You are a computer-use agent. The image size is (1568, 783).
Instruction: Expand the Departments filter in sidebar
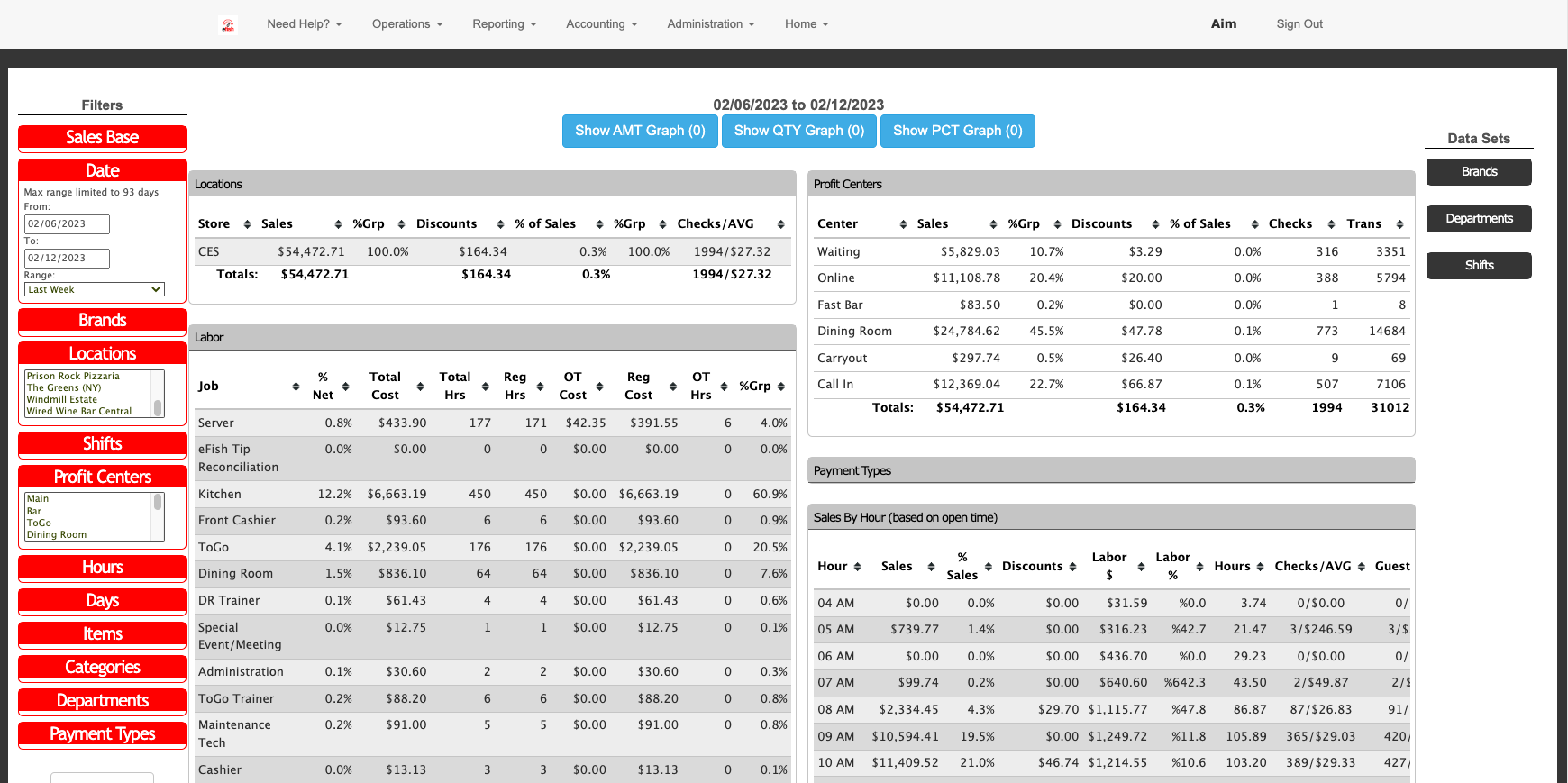click(102, 701)
